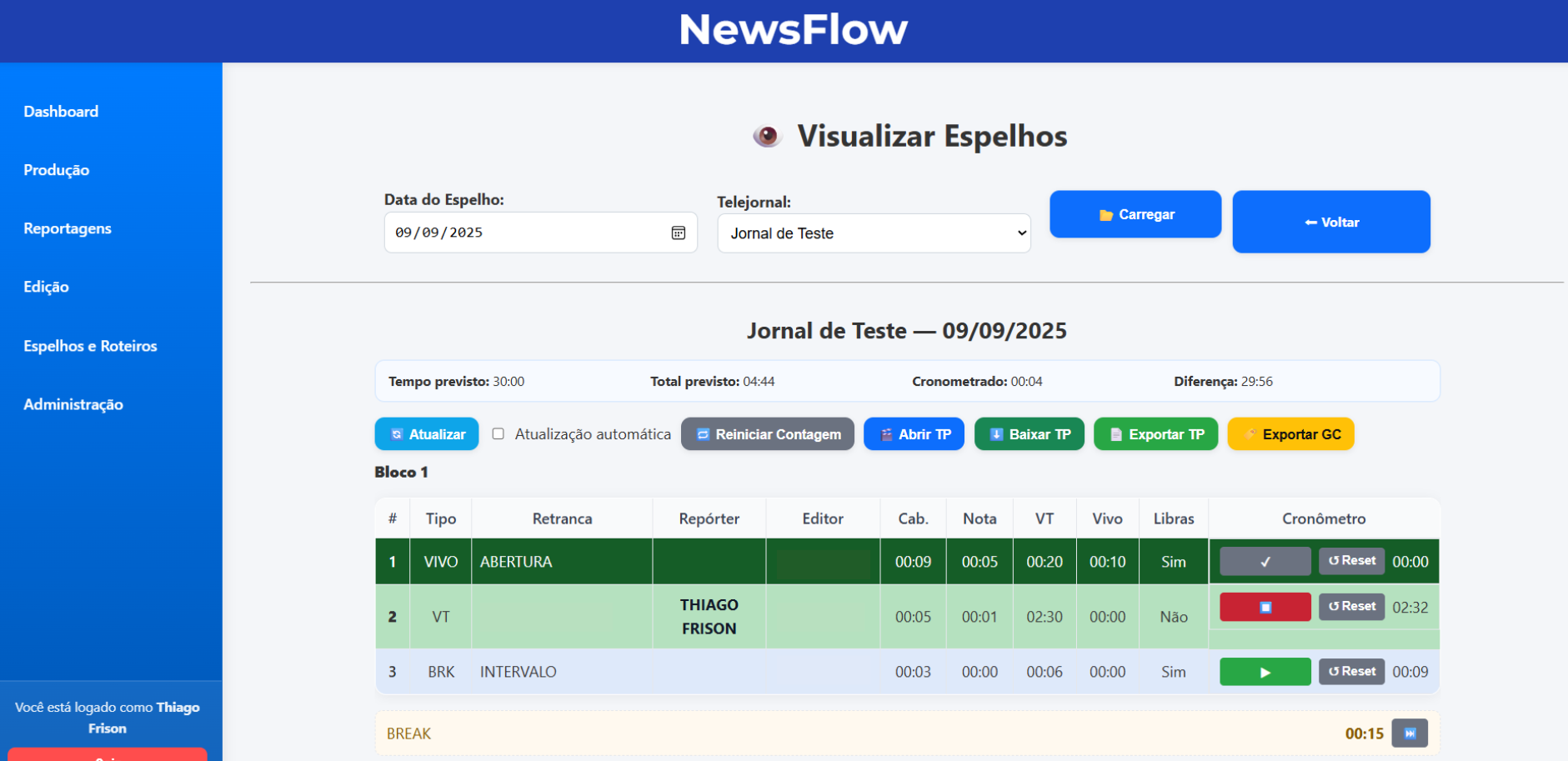Reset the INTERVALO row timer

(1351, 672)
